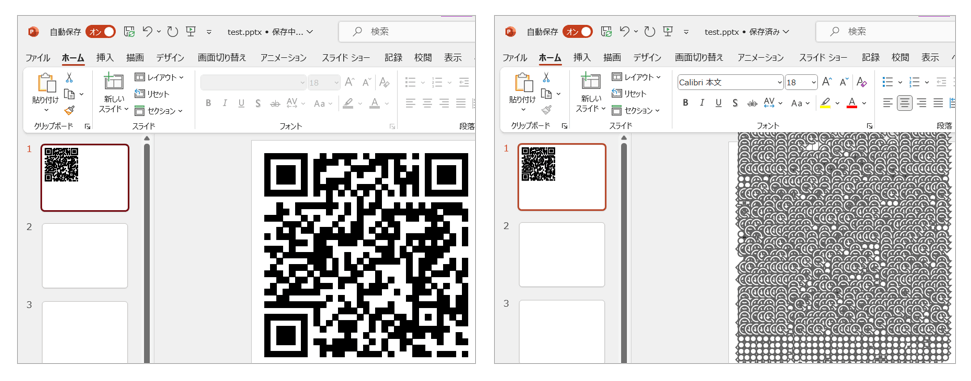Viewport: 971px width, 381px height.
Task: Open セクション dropdown in right window
Action: point(635,111)
